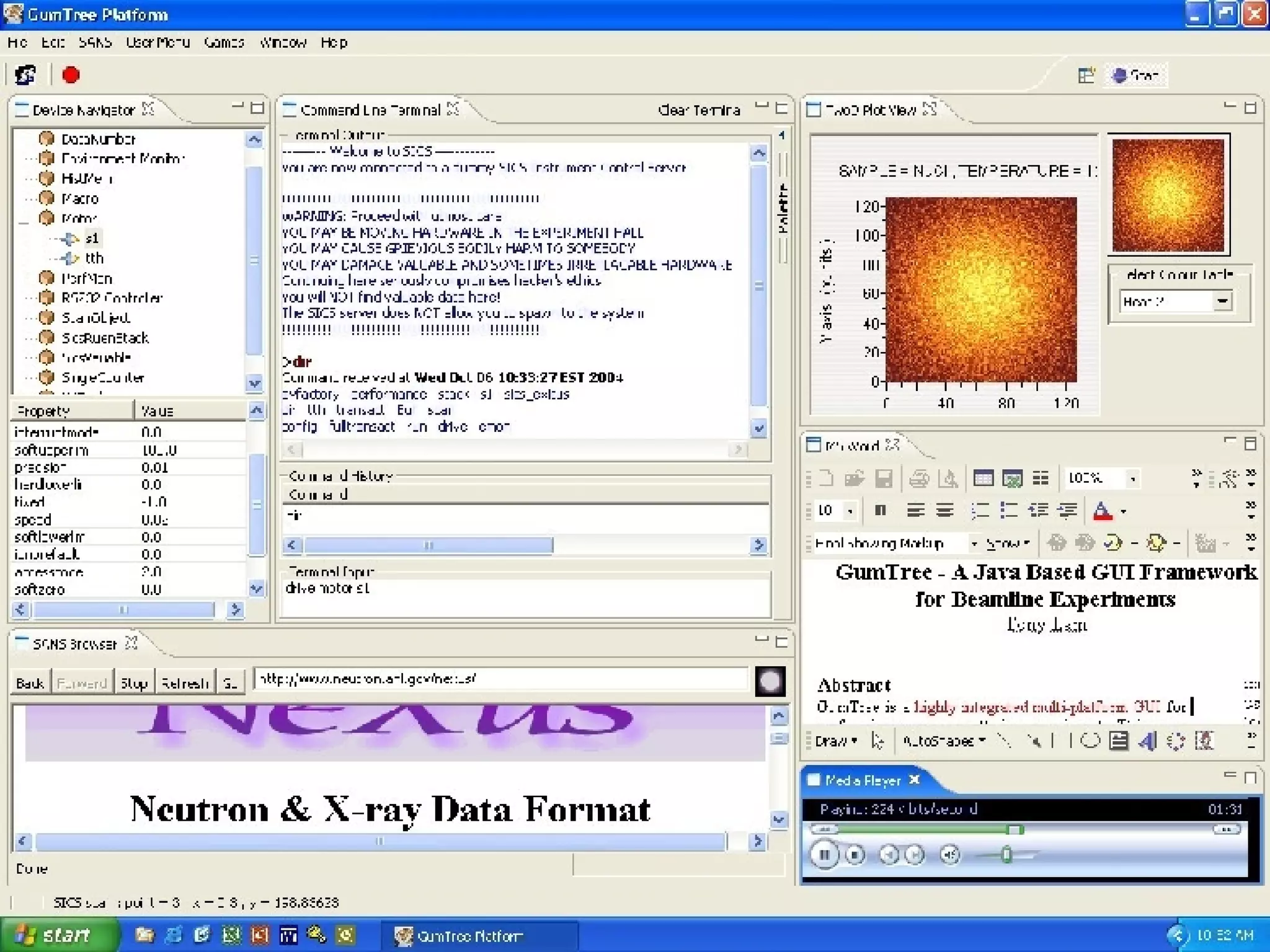Viewport: 1270px width, 952px height.
Task: Open the colour table dropdown
Action: [1222, 302]
